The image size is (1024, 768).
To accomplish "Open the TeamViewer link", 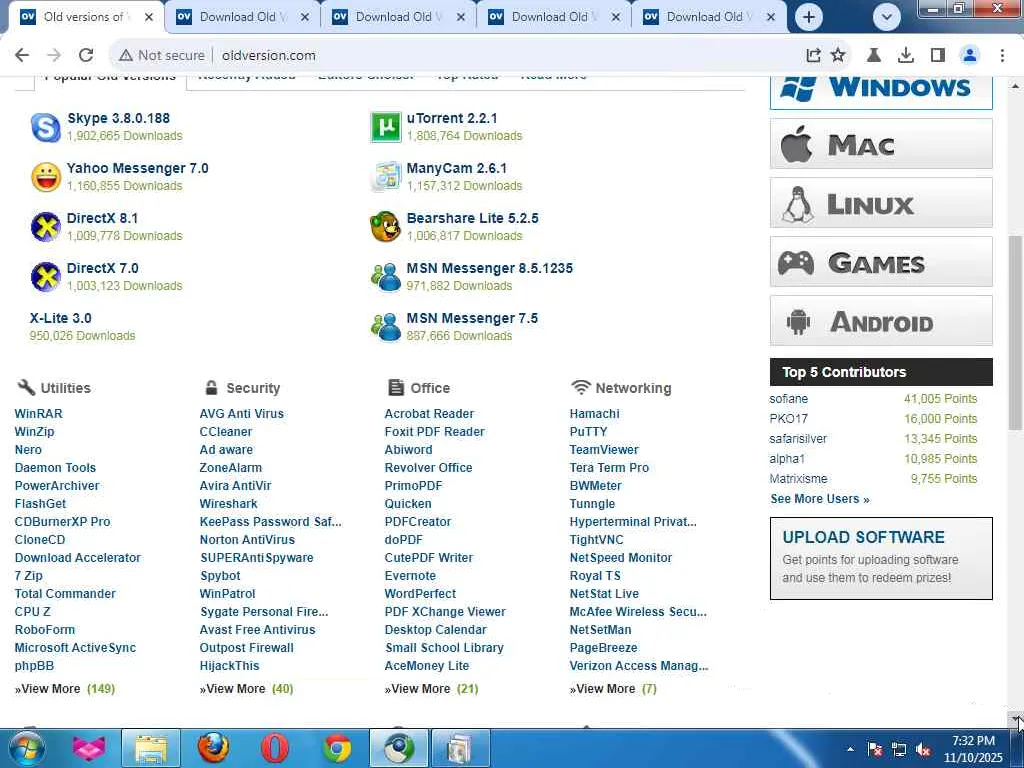I will [603, 450].
